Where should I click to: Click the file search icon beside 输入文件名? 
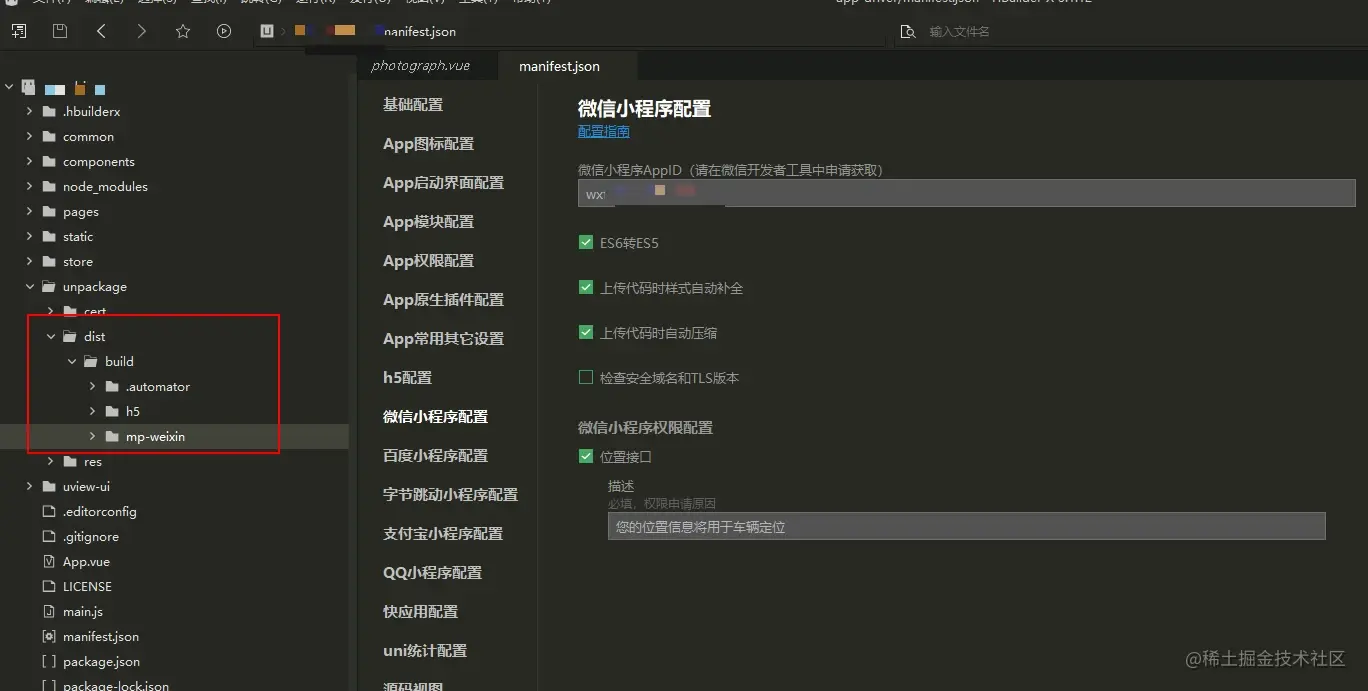point(907,32)
